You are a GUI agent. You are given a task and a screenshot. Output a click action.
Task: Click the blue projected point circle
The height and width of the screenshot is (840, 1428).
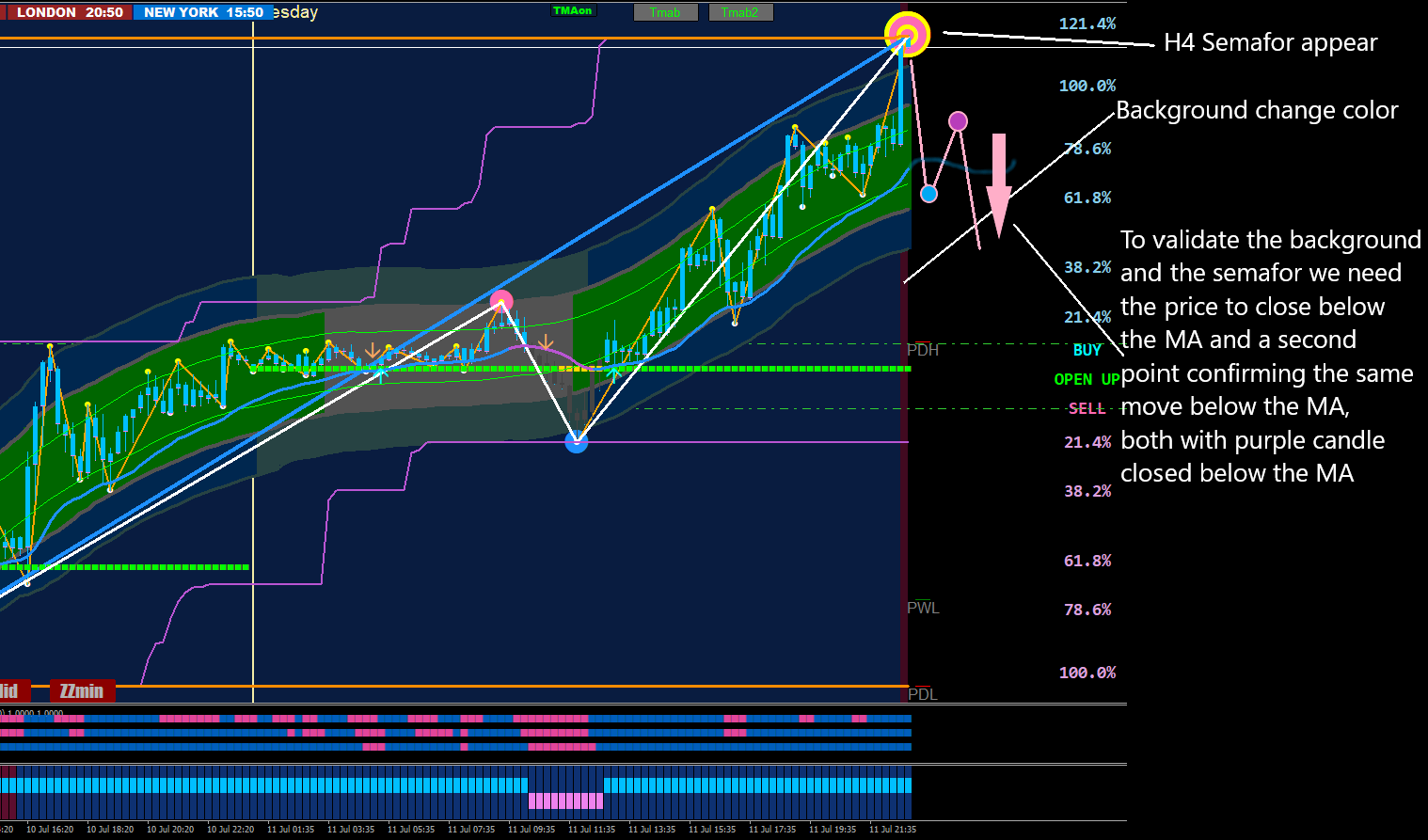point(929,194)
